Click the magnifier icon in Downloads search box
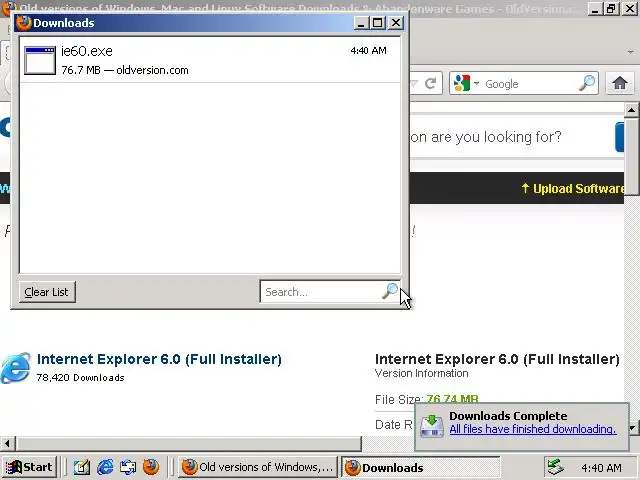 (x=390, y=291)
